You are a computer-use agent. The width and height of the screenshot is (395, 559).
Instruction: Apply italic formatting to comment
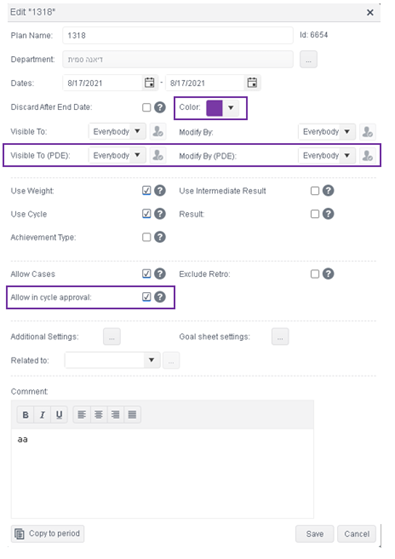[x=42, y=415]
